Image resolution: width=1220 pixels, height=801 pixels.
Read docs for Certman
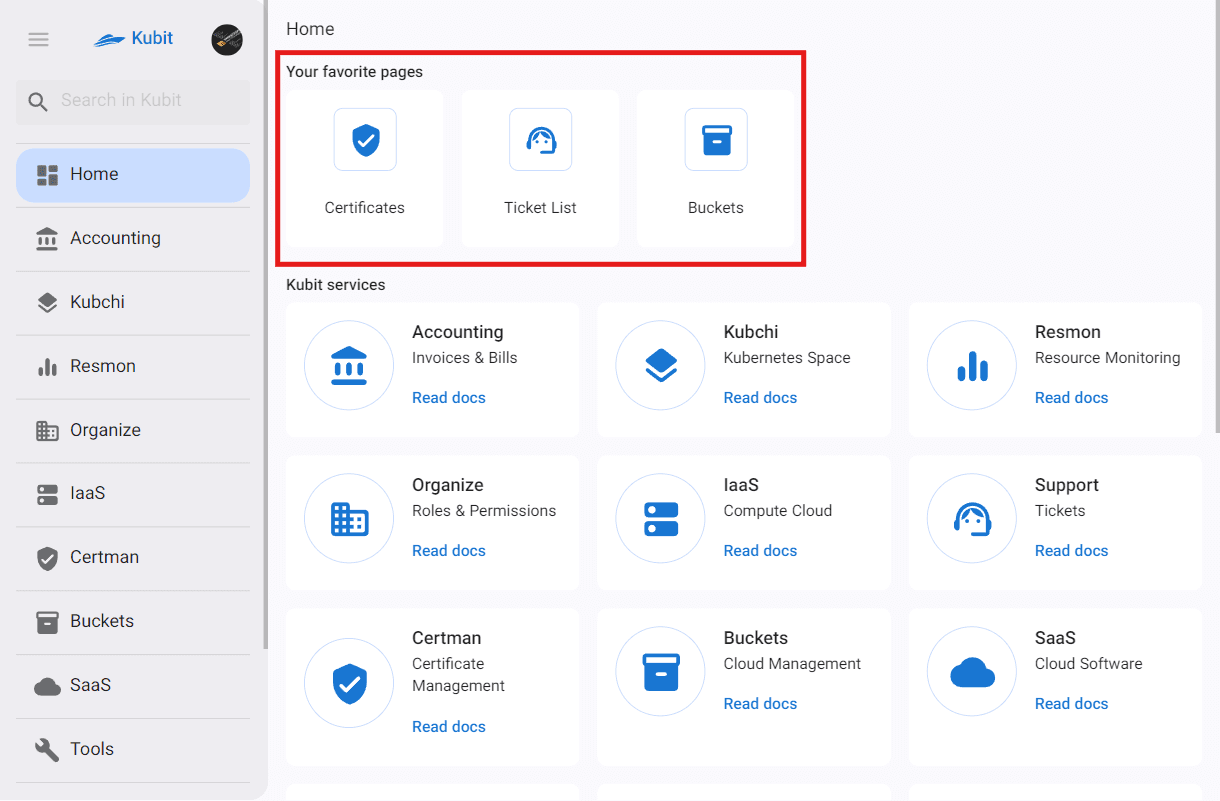(x=449, y=727)
